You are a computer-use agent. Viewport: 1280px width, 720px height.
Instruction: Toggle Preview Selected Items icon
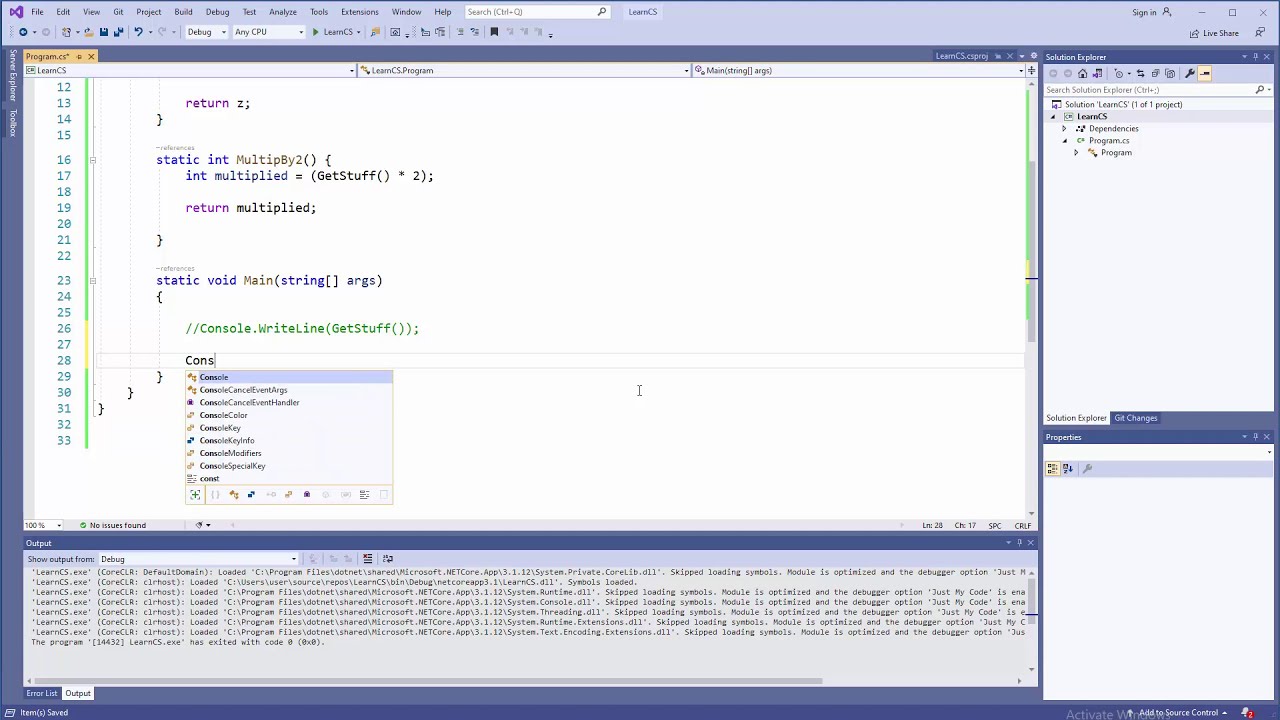tap(1205, 73)
